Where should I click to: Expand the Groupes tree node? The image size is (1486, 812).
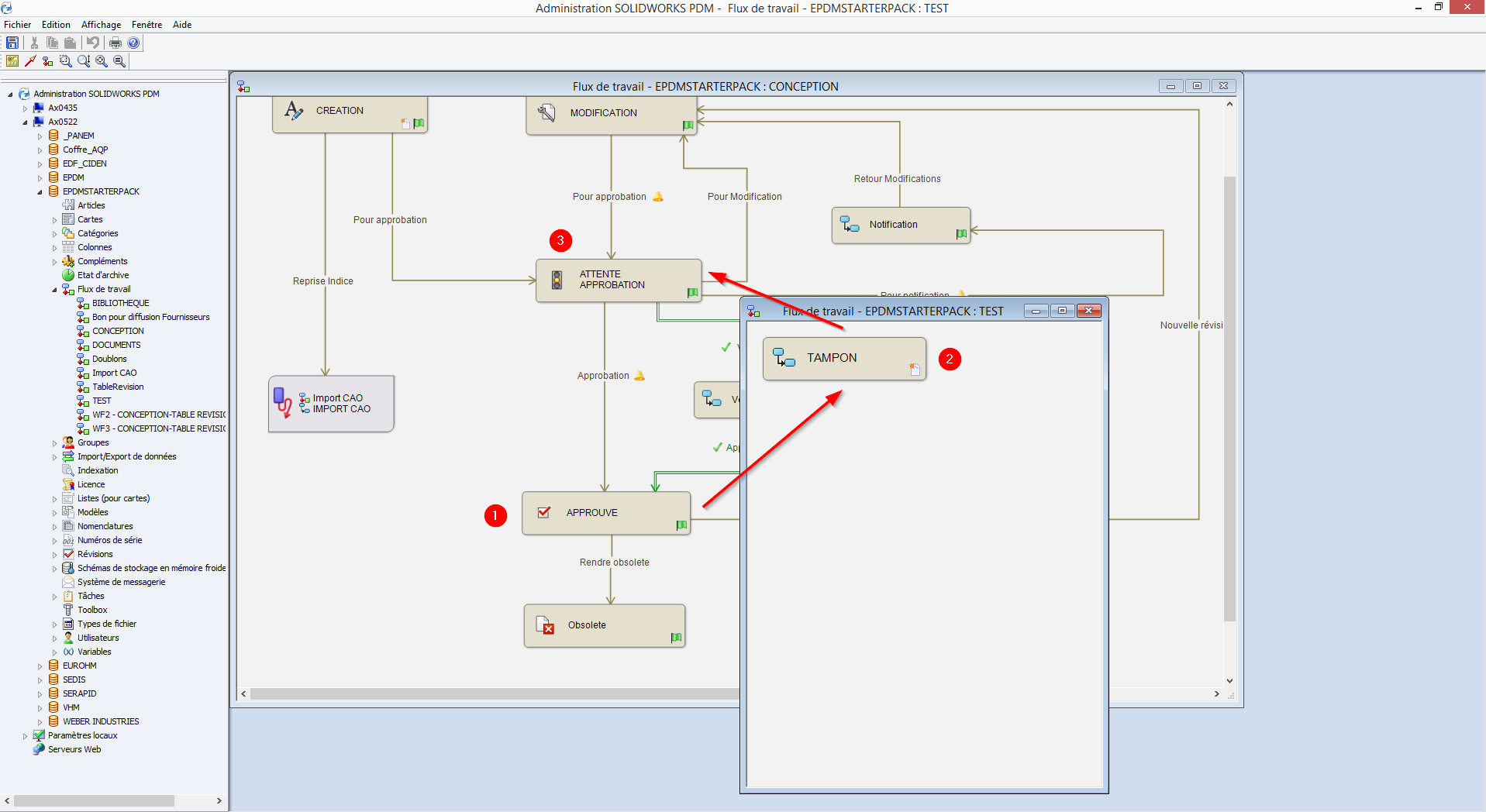tap(54, 443)
